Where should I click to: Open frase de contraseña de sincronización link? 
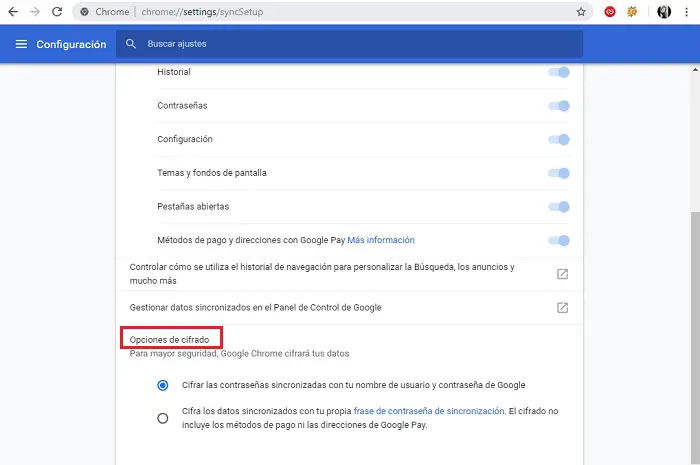429,411
